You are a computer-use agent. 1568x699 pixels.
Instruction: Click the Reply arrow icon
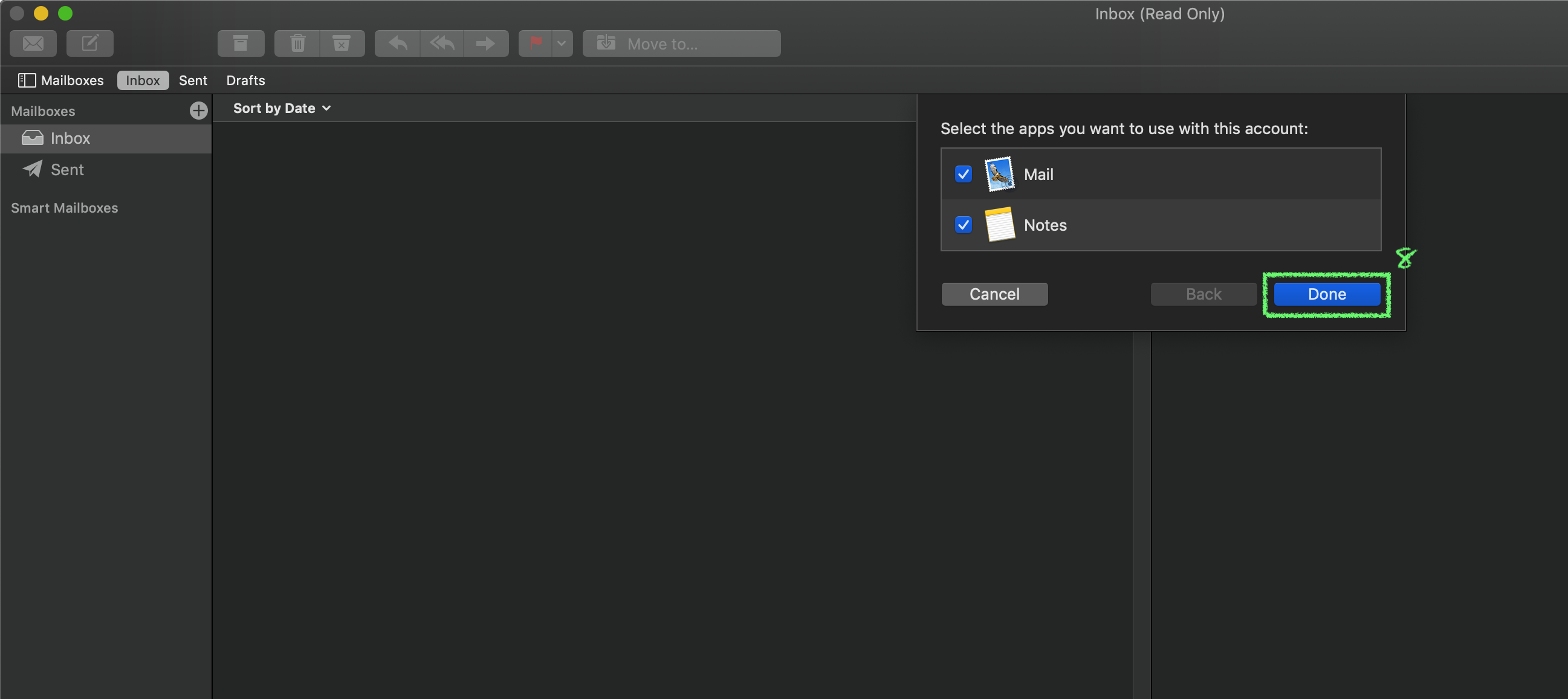pos(398,43)
